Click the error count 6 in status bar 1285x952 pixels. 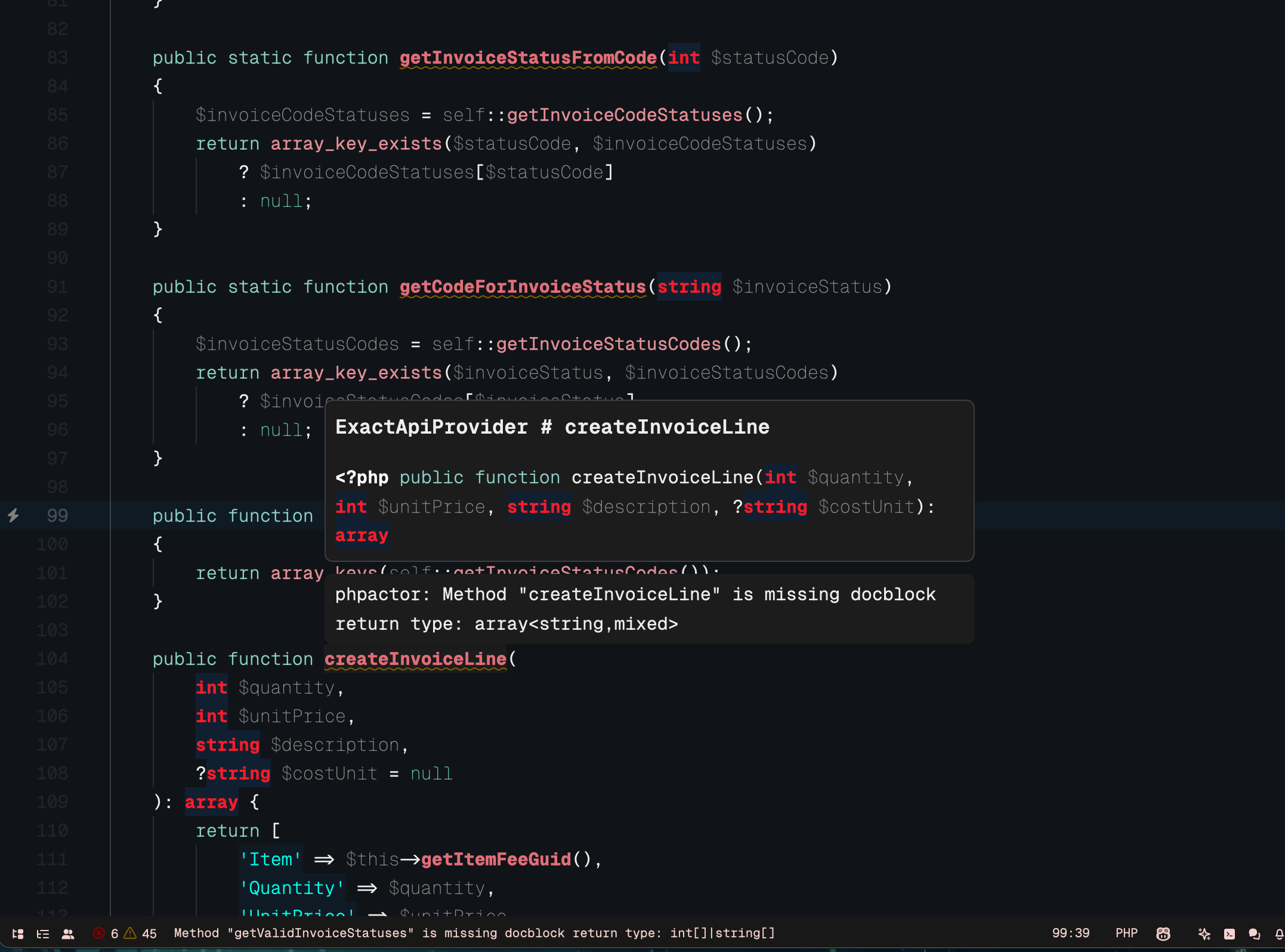pyautogui.click(x=115, y=934)
